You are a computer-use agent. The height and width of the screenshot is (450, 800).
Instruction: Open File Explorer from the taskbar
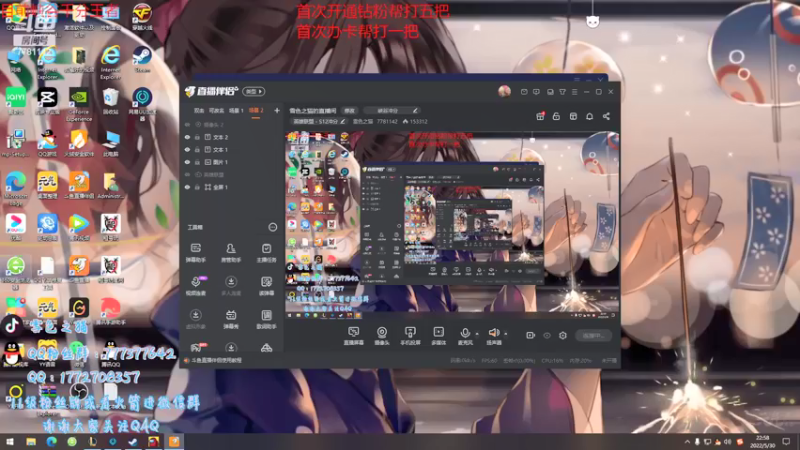click(x=31, y=442)
